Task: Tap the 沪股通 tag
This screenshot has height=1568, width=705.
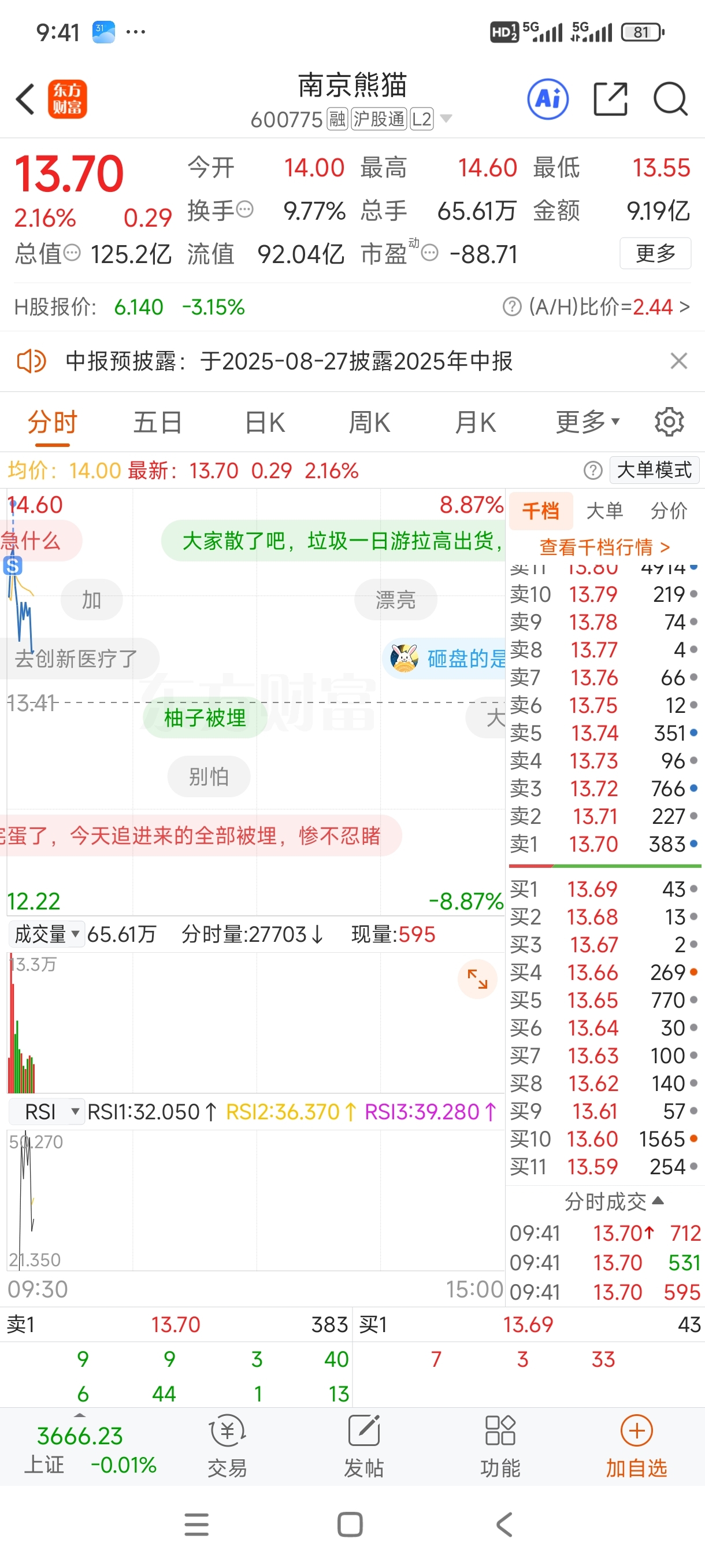Action: [379, 119]
